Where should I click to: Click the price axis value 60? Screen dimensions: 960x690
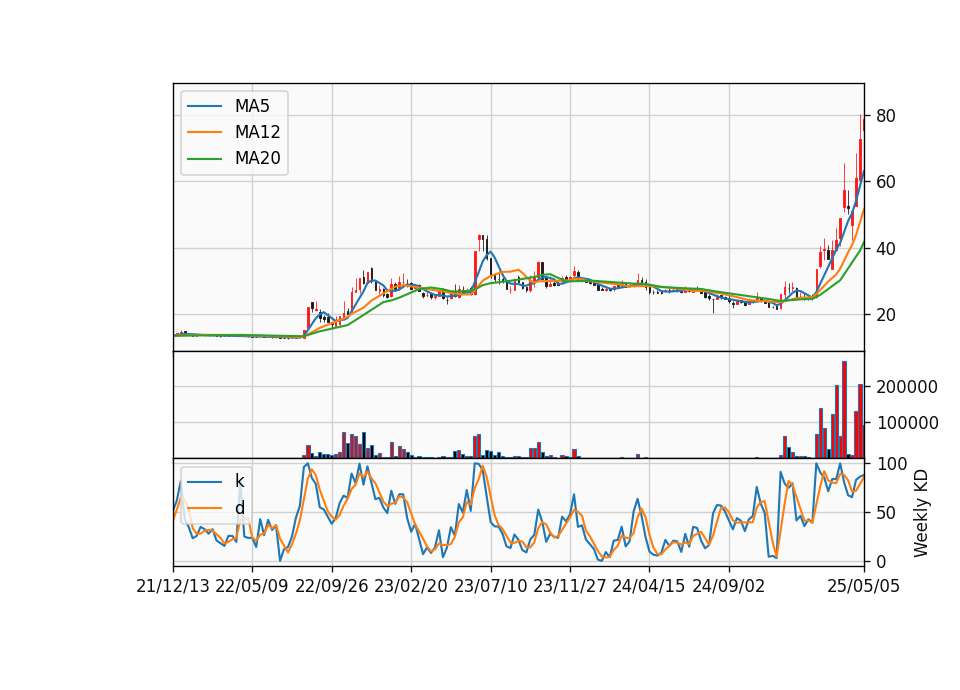click(886, 182)
